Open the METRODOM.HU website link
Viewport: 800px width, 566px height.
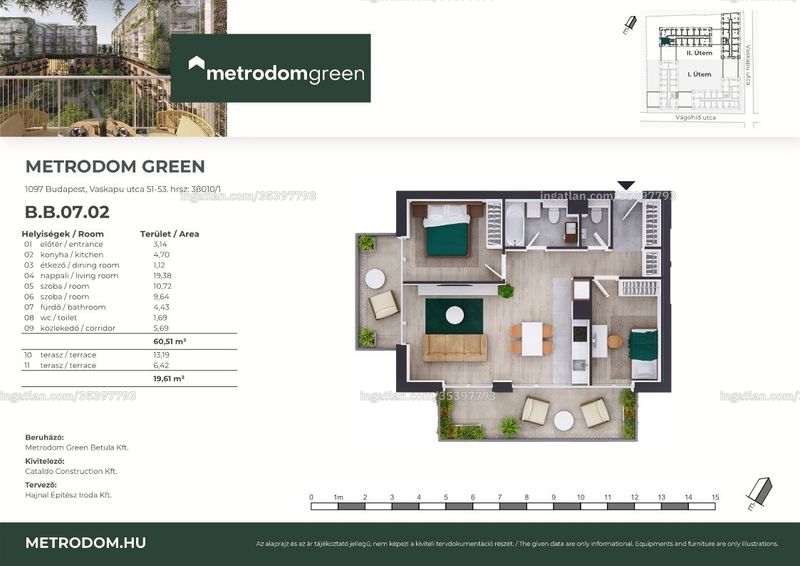86,543
